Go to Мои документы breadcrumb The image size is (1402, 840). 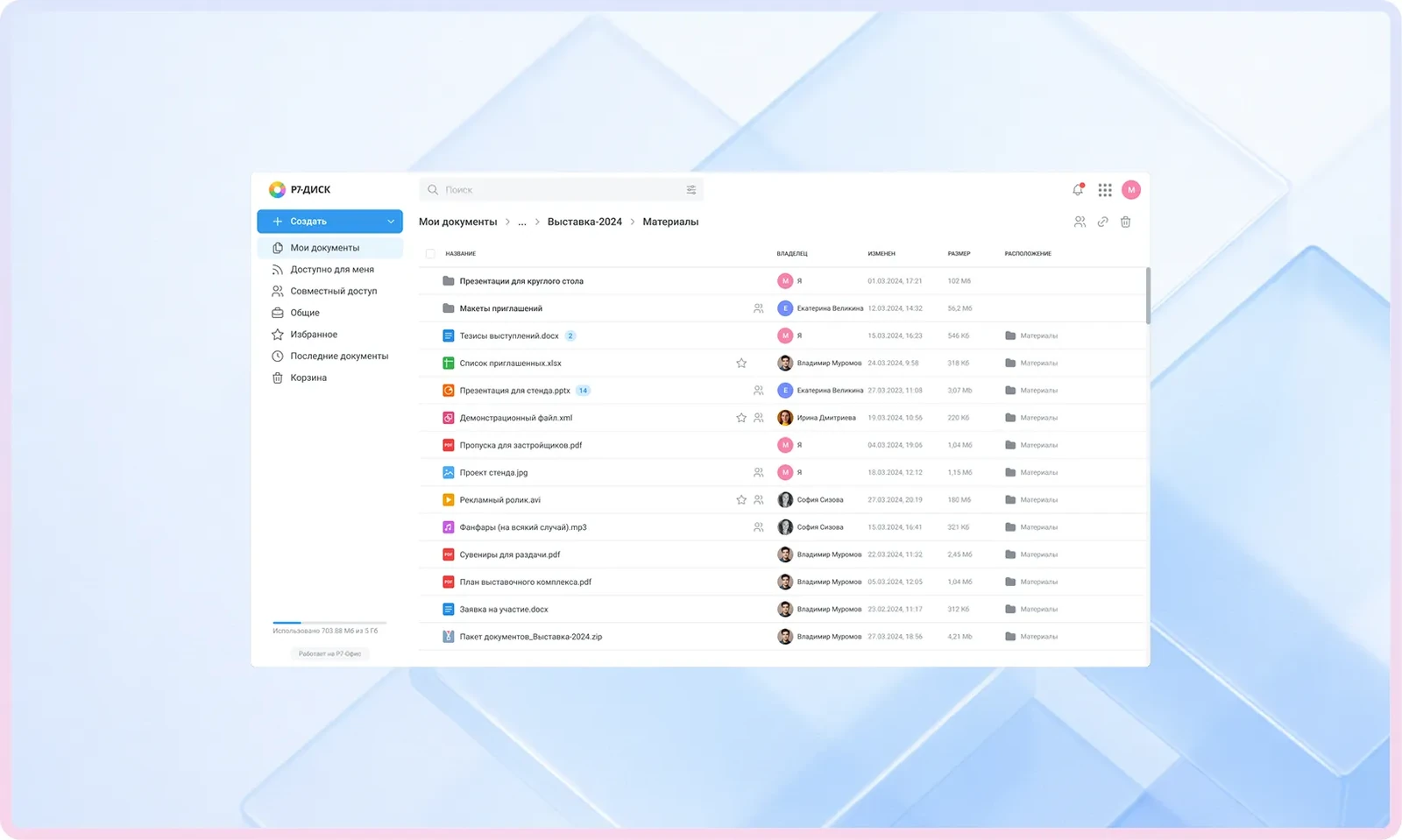tap(457, 222)
